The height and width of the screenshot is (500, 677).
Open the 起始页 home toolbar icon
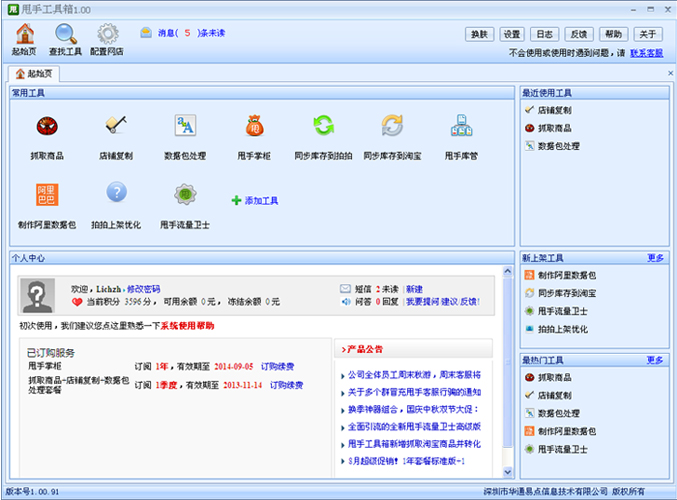pos(25,34)
